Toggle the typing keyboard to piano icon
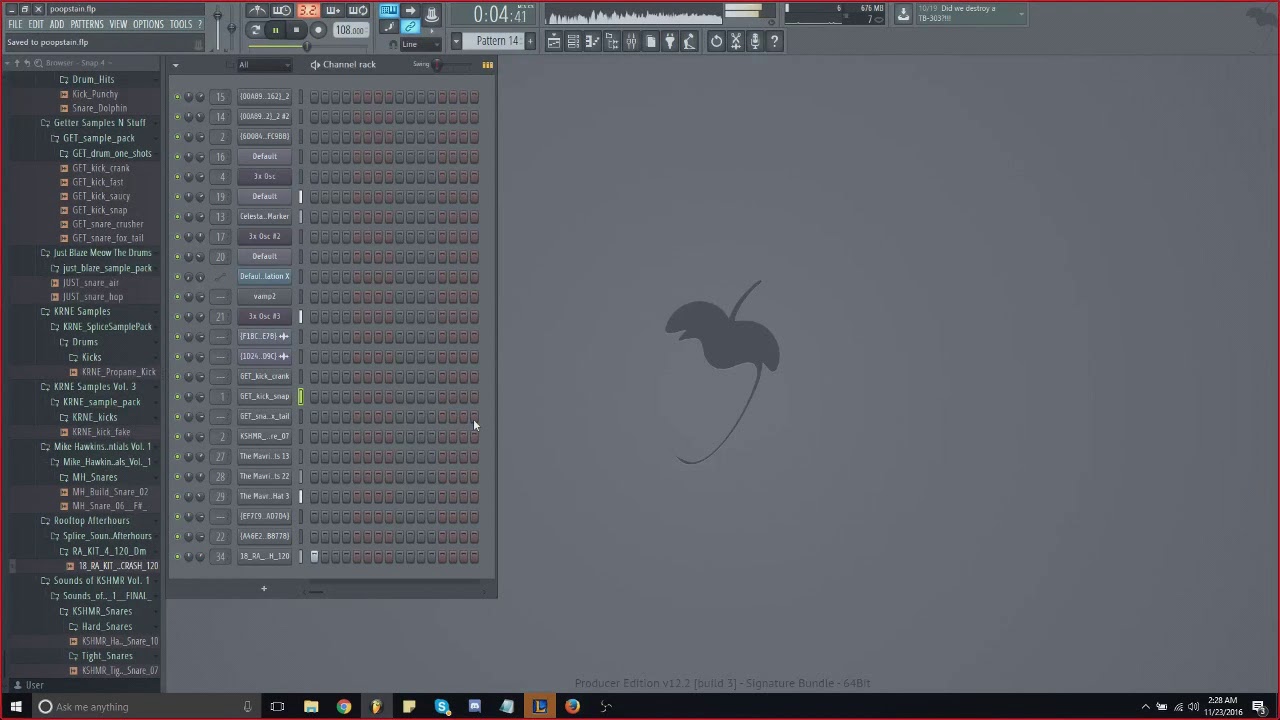This screenshot has height=720, width=1280. point(388,11)
